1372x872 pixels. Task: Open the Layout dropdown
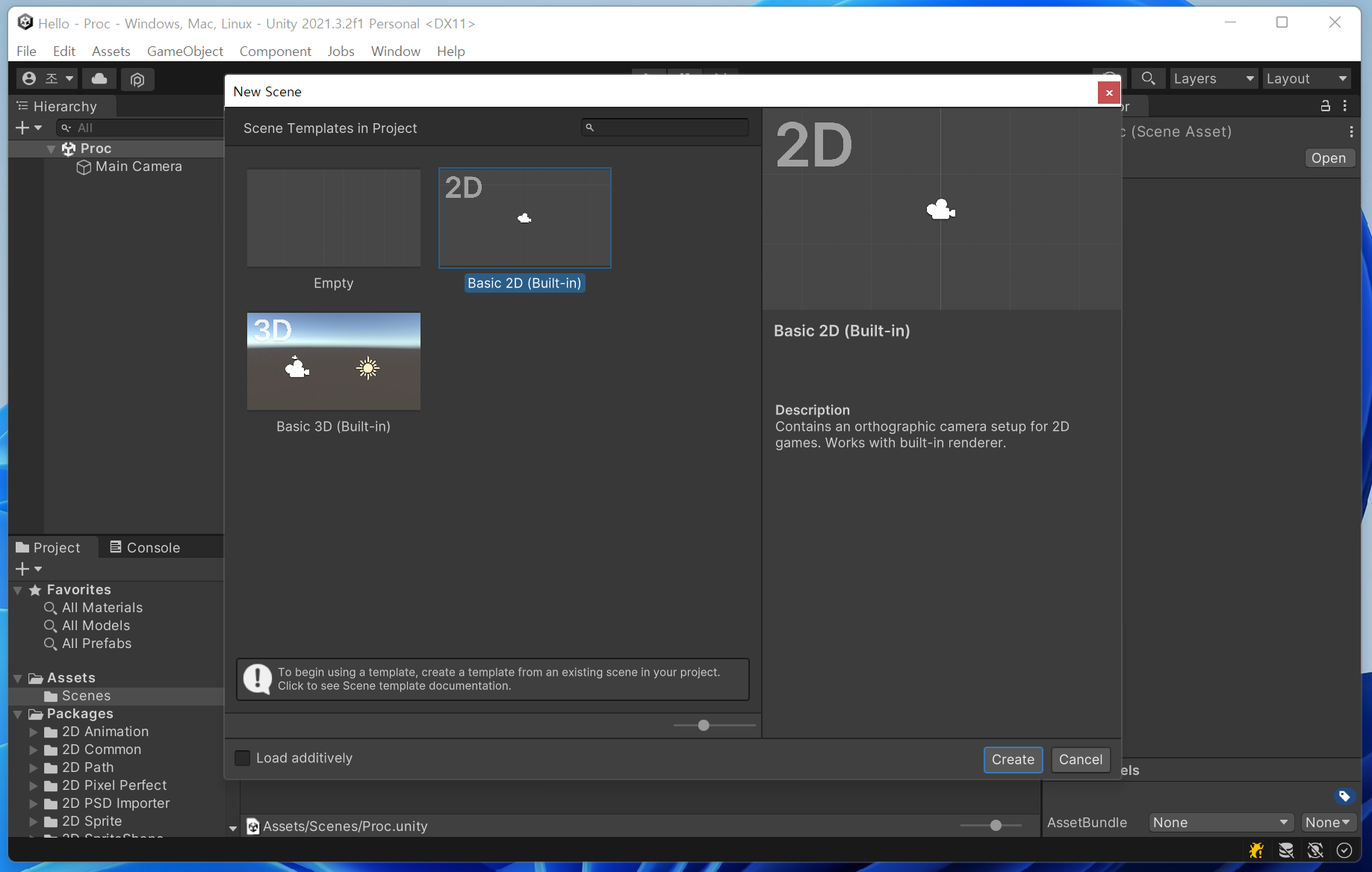[1307, 78]
